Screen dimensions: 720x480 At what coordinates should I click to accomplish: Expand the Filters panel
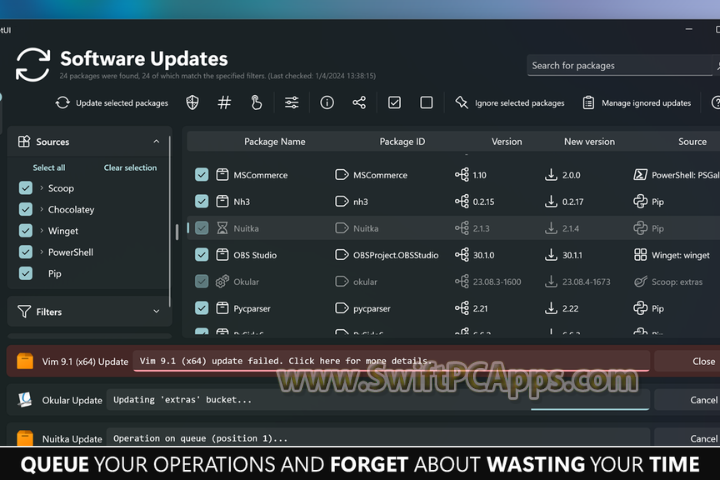[156, 311]
